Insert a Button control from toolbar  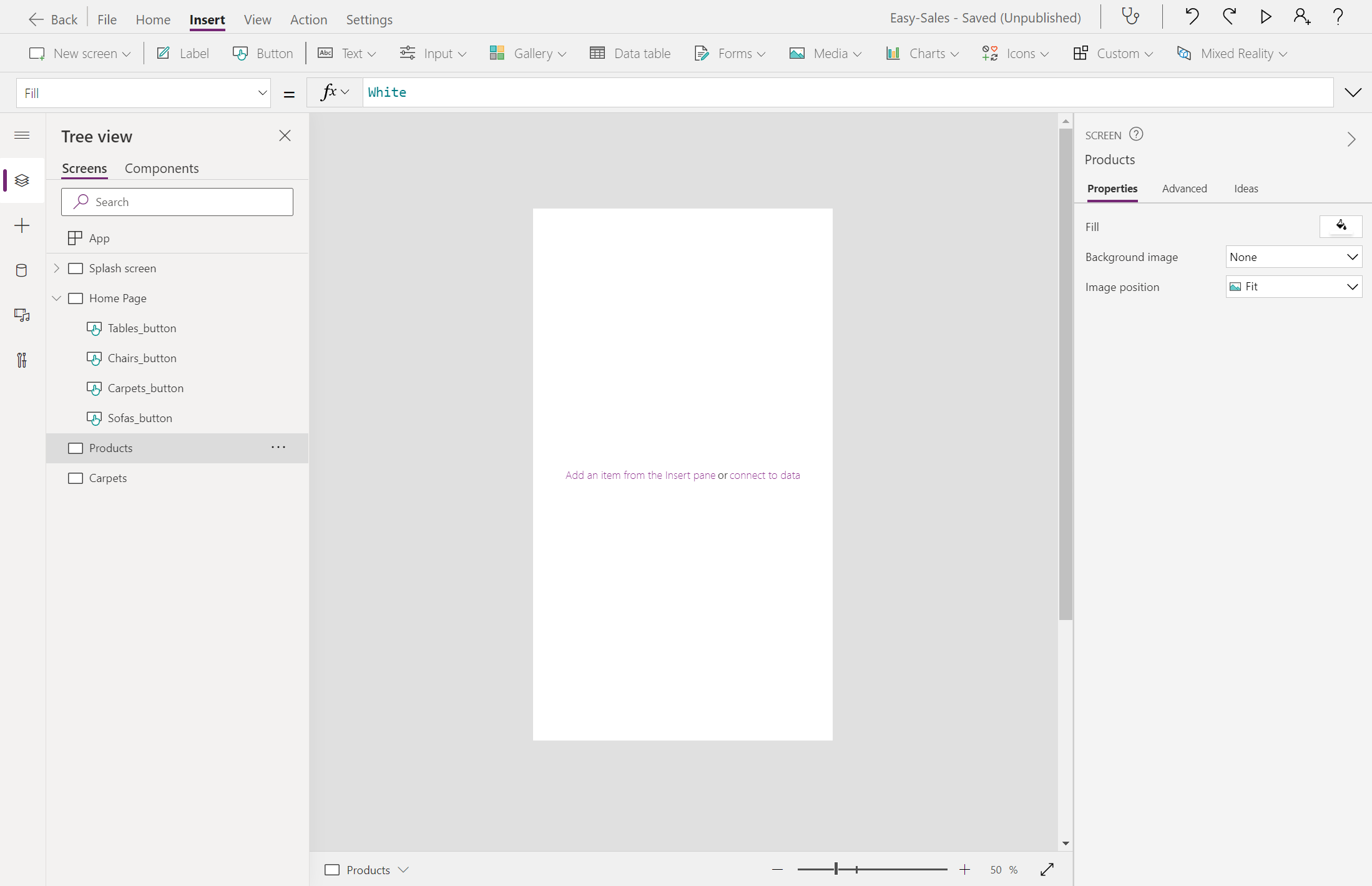click(x=263, y=54)
